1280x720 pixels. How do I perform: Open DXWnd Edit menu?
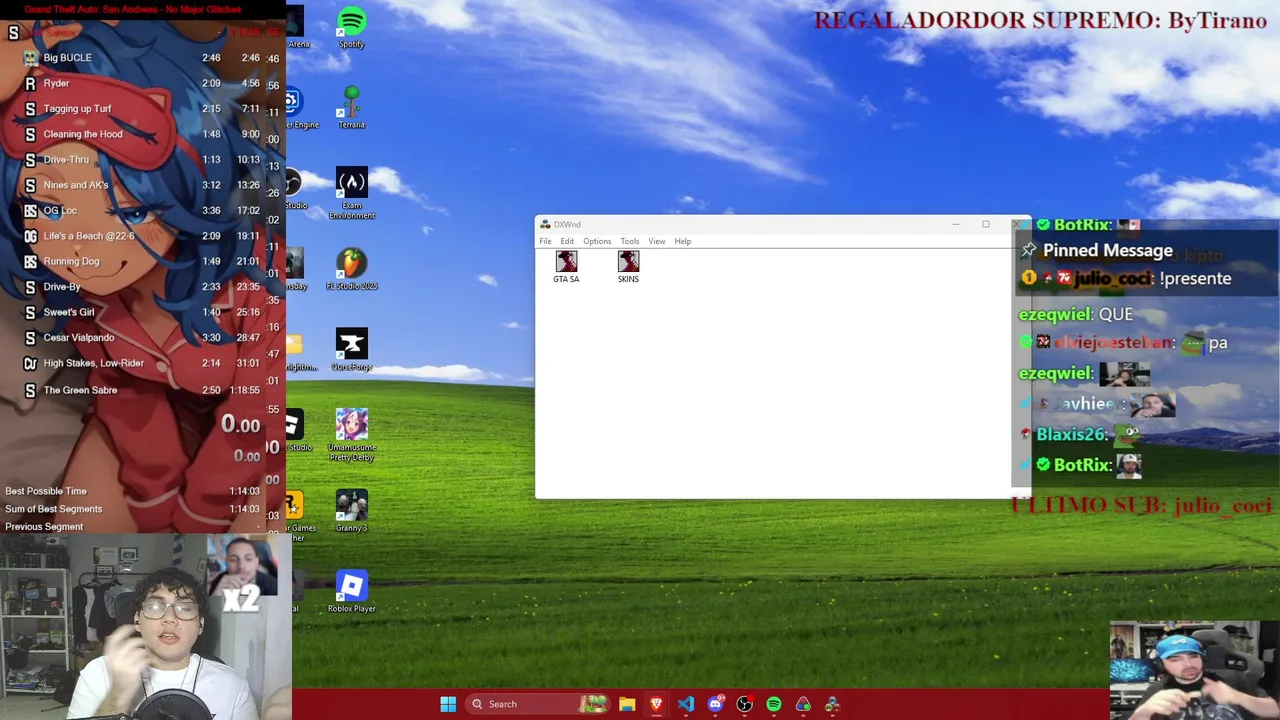pos(567,241)
